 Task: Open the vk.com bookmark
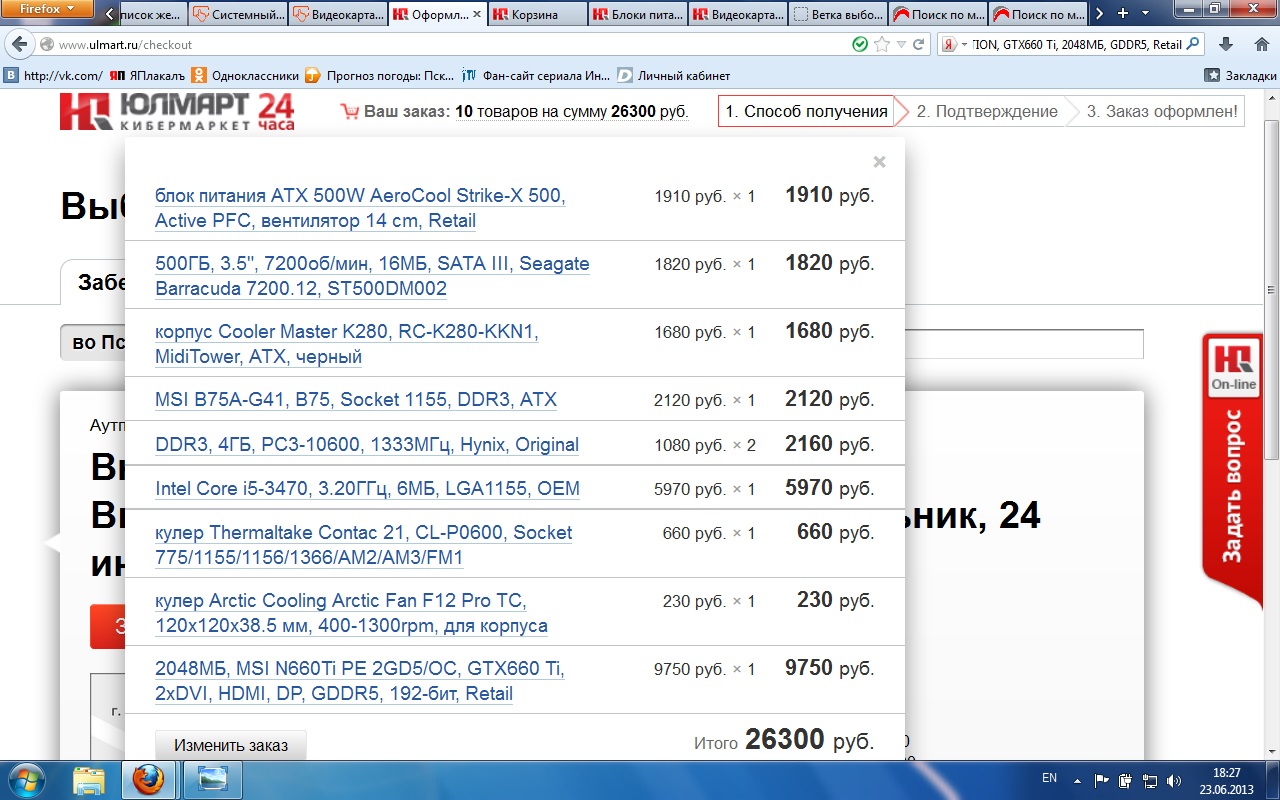pos(53,75)
